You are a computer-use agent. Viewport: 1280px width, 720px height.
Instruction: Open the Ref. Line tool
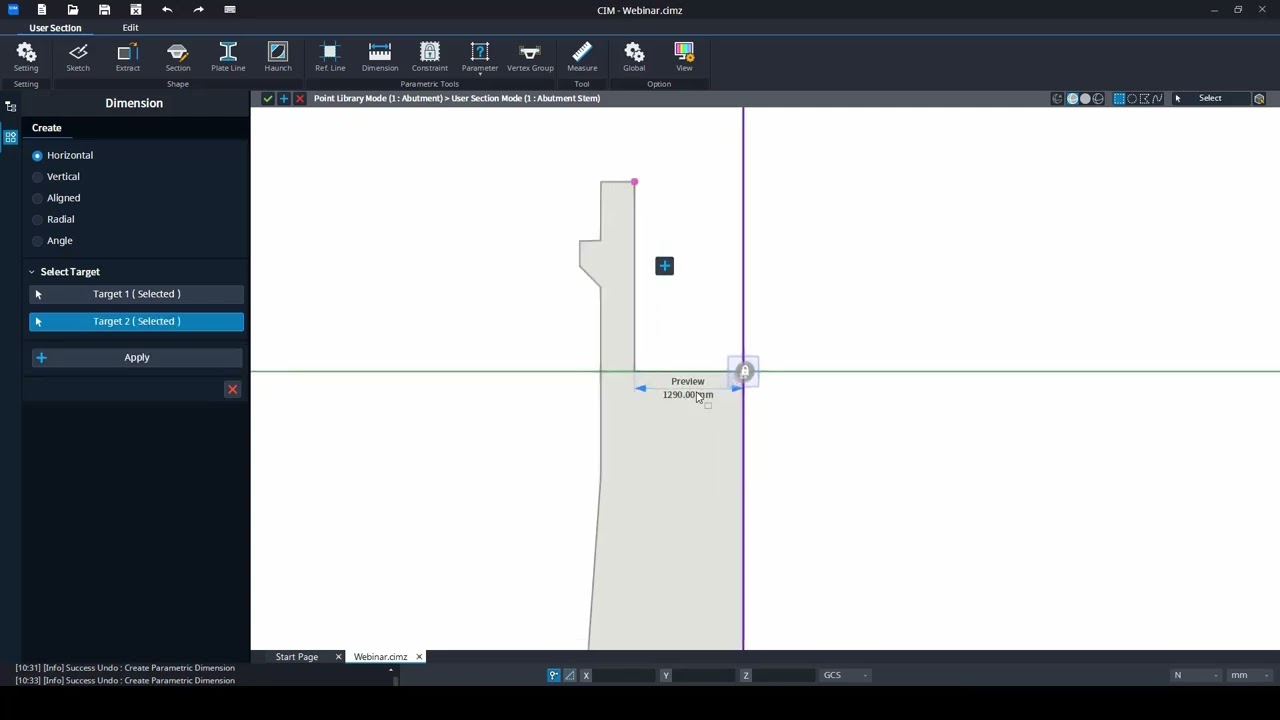pos(330,57)
